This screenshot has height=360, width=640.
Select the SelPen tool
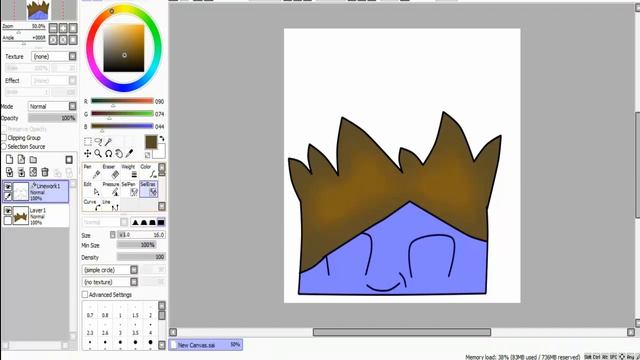click(x=129, y=189)
